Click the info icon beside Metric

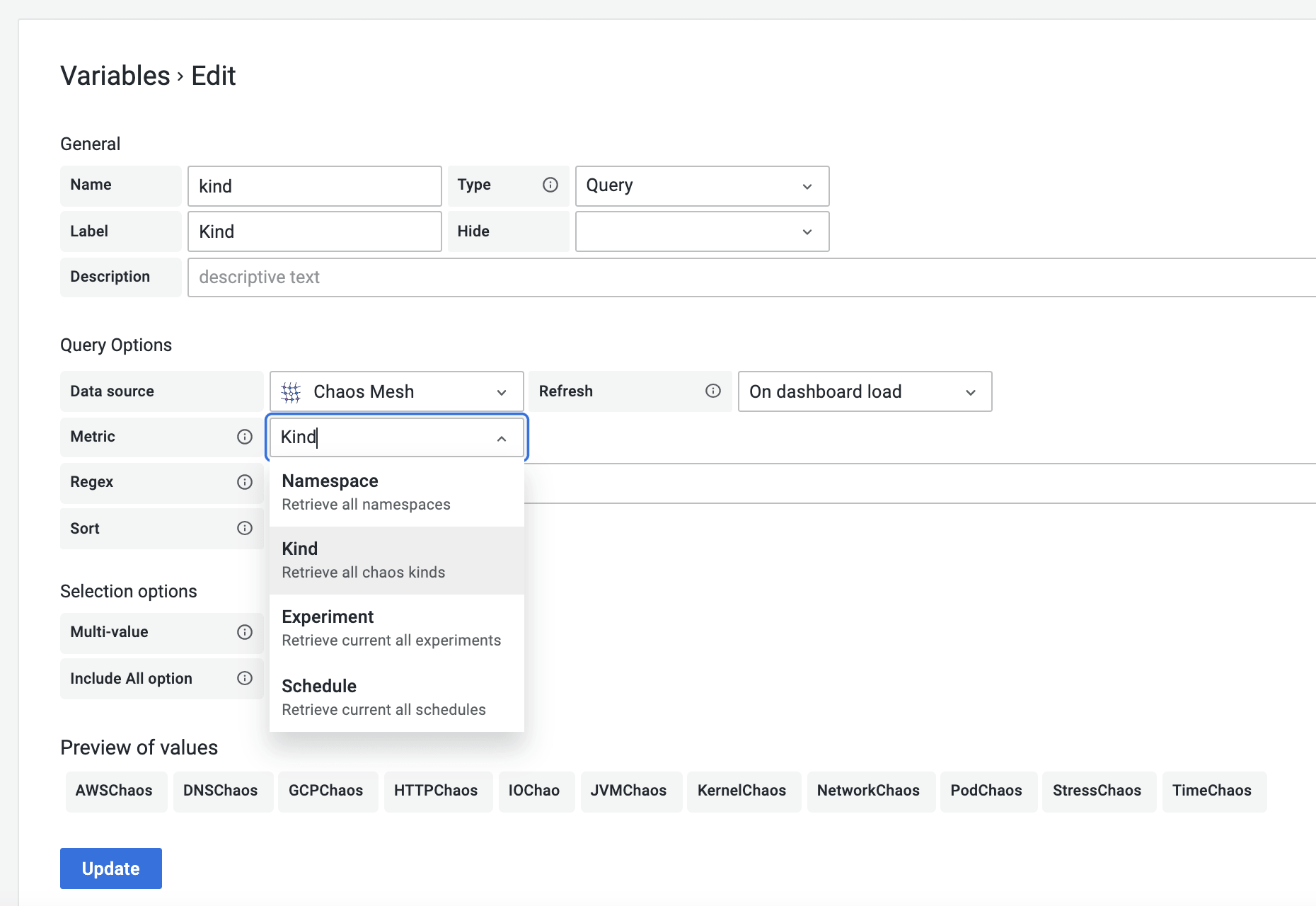pyautogui.click(x=244, y=437)
